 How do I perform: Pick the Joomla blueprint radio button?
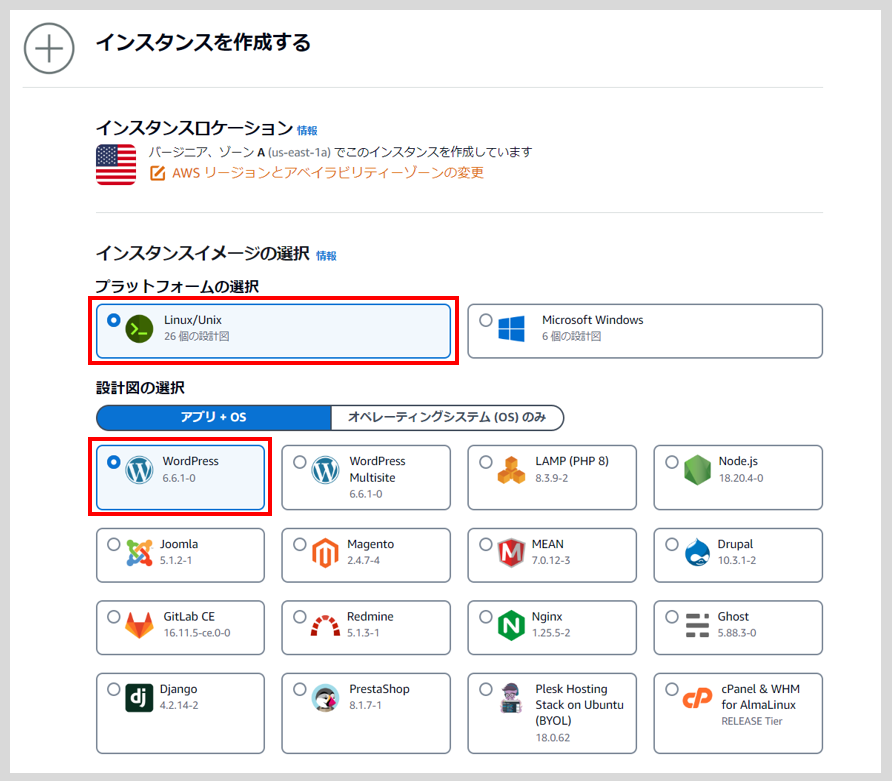coord(114,544)
